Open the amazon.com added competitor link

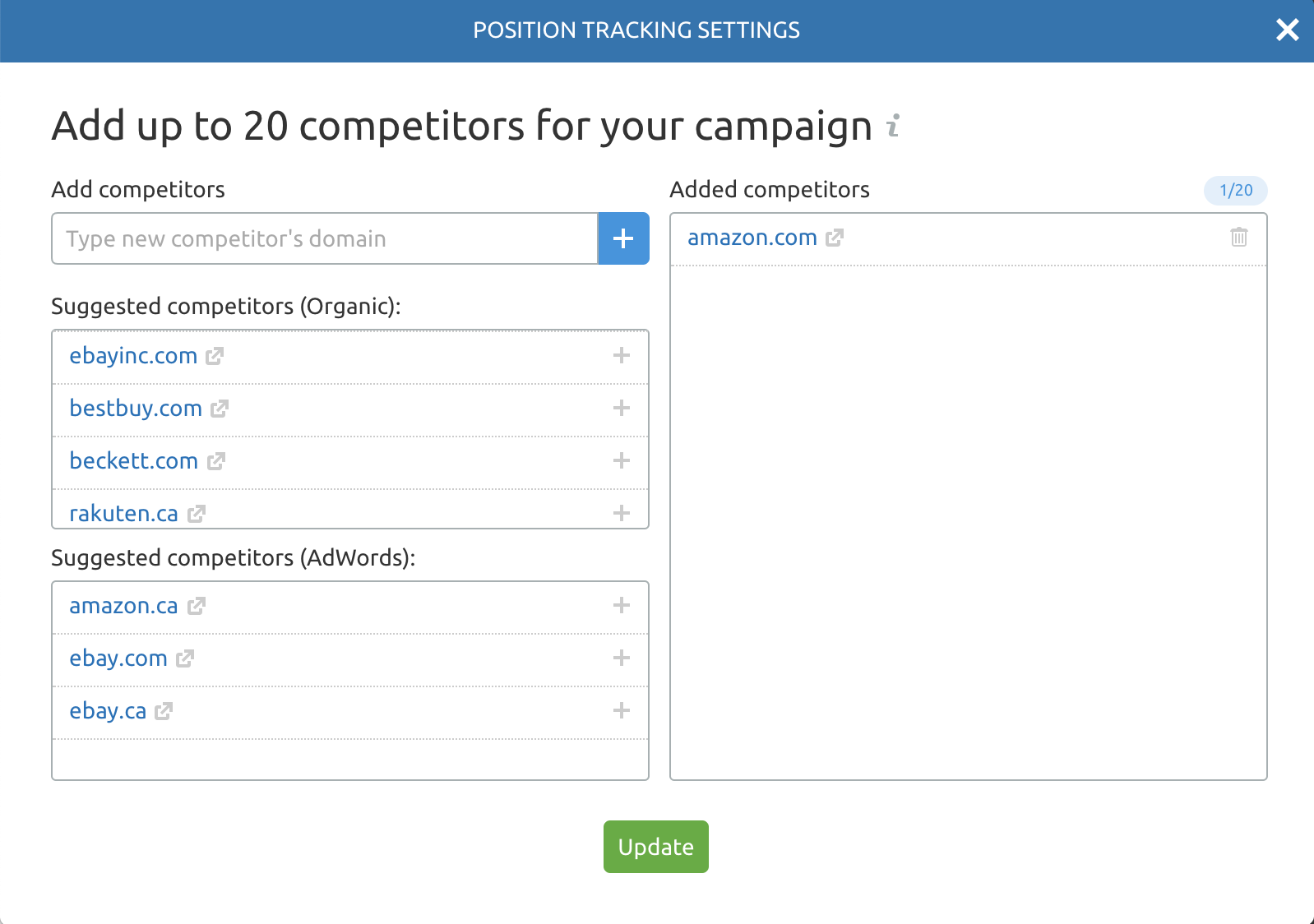click(x=752, y=238)
